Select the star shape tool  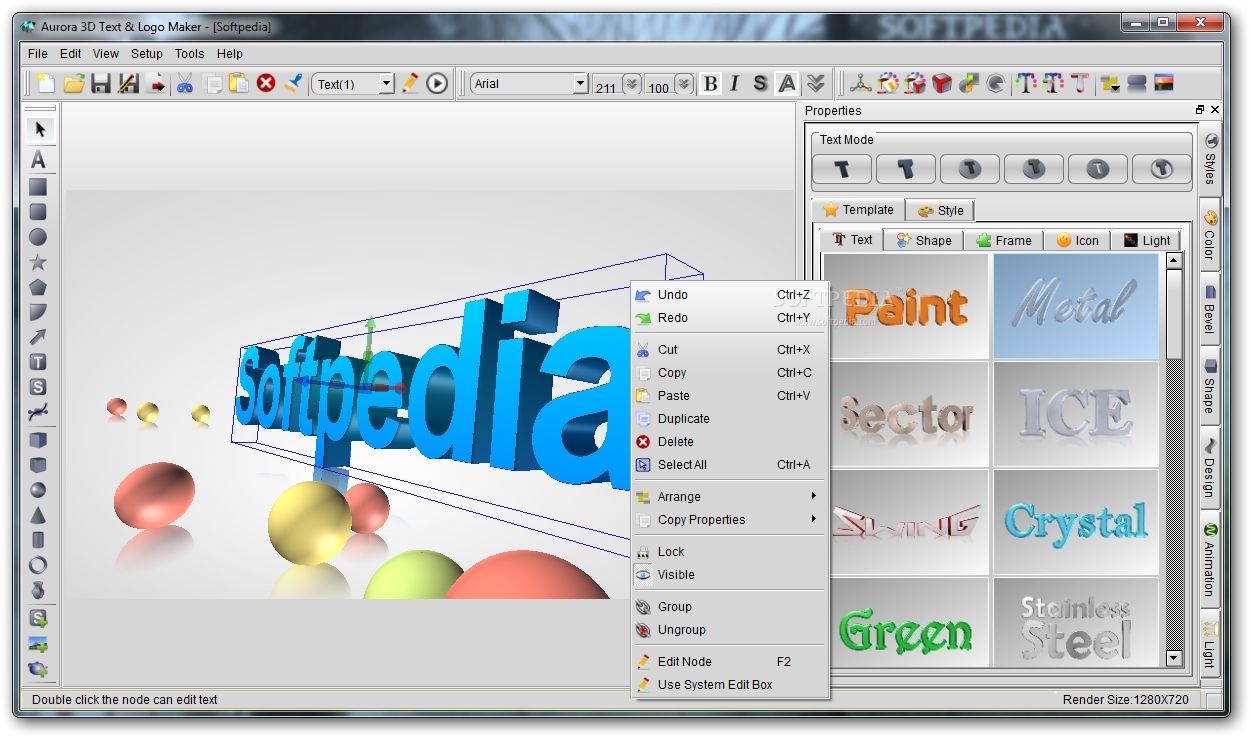(38, 262)
